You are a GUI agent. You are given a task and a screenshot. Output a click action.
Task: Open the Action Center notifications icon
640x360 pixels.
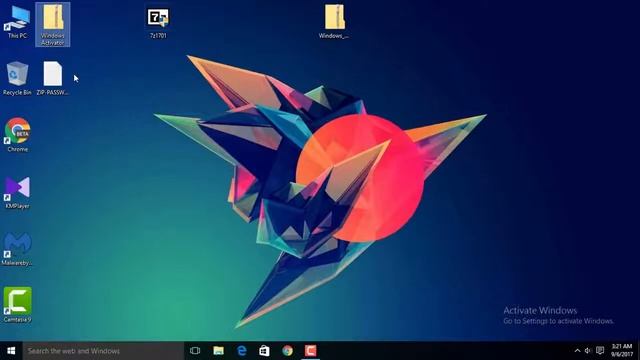600,351
